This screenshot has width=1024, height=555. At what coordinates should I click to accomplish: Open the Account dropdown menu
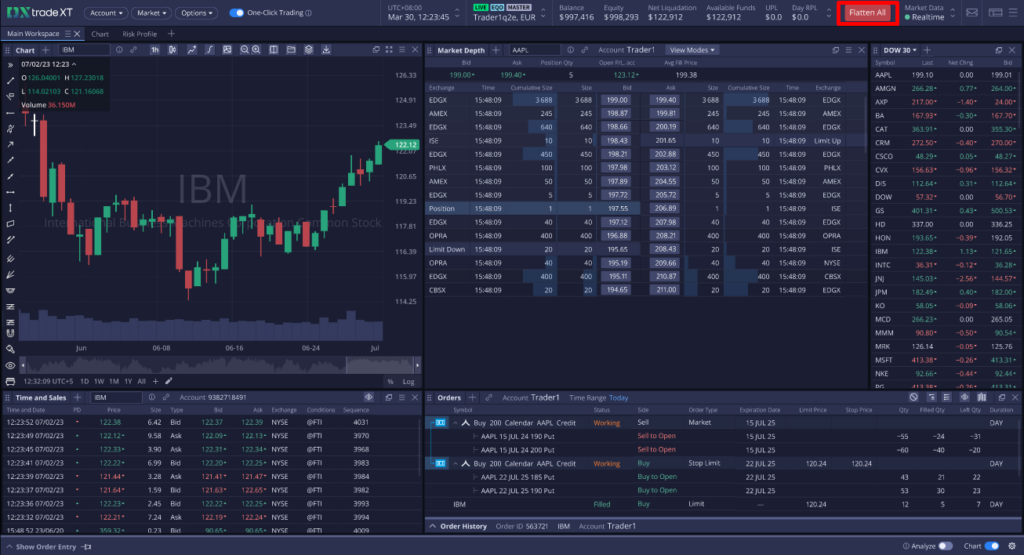click(106, 12)
